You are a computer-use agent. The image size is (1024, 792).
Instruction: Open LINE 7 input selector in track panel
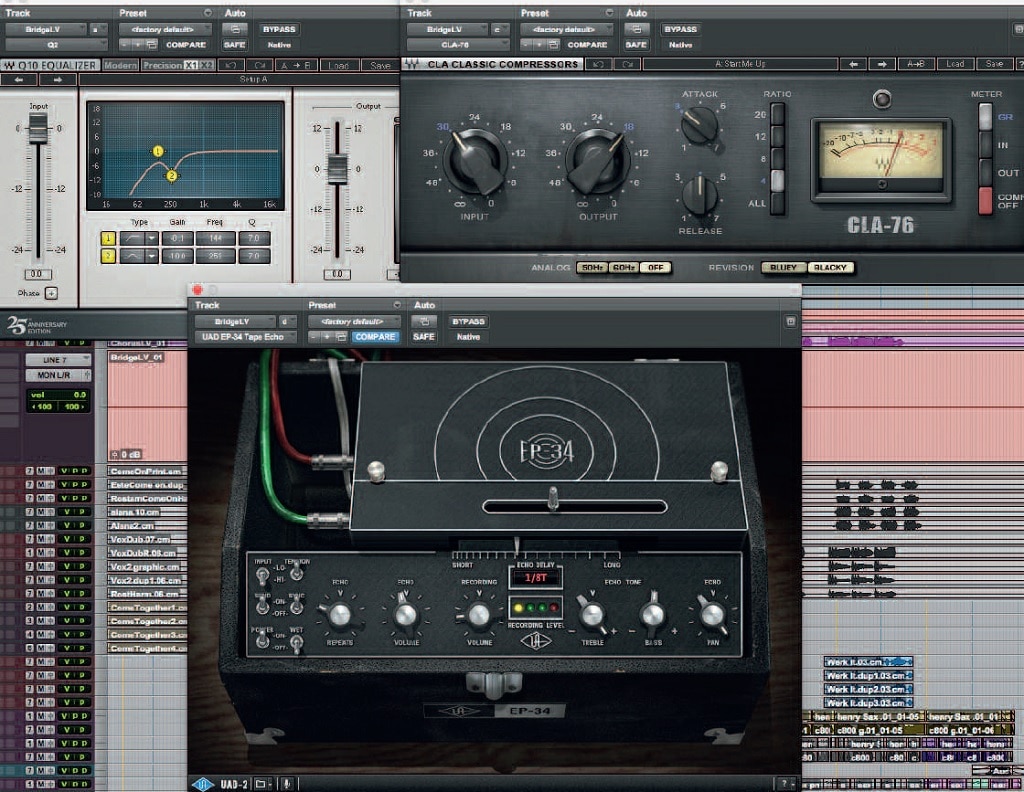point(57,360)
